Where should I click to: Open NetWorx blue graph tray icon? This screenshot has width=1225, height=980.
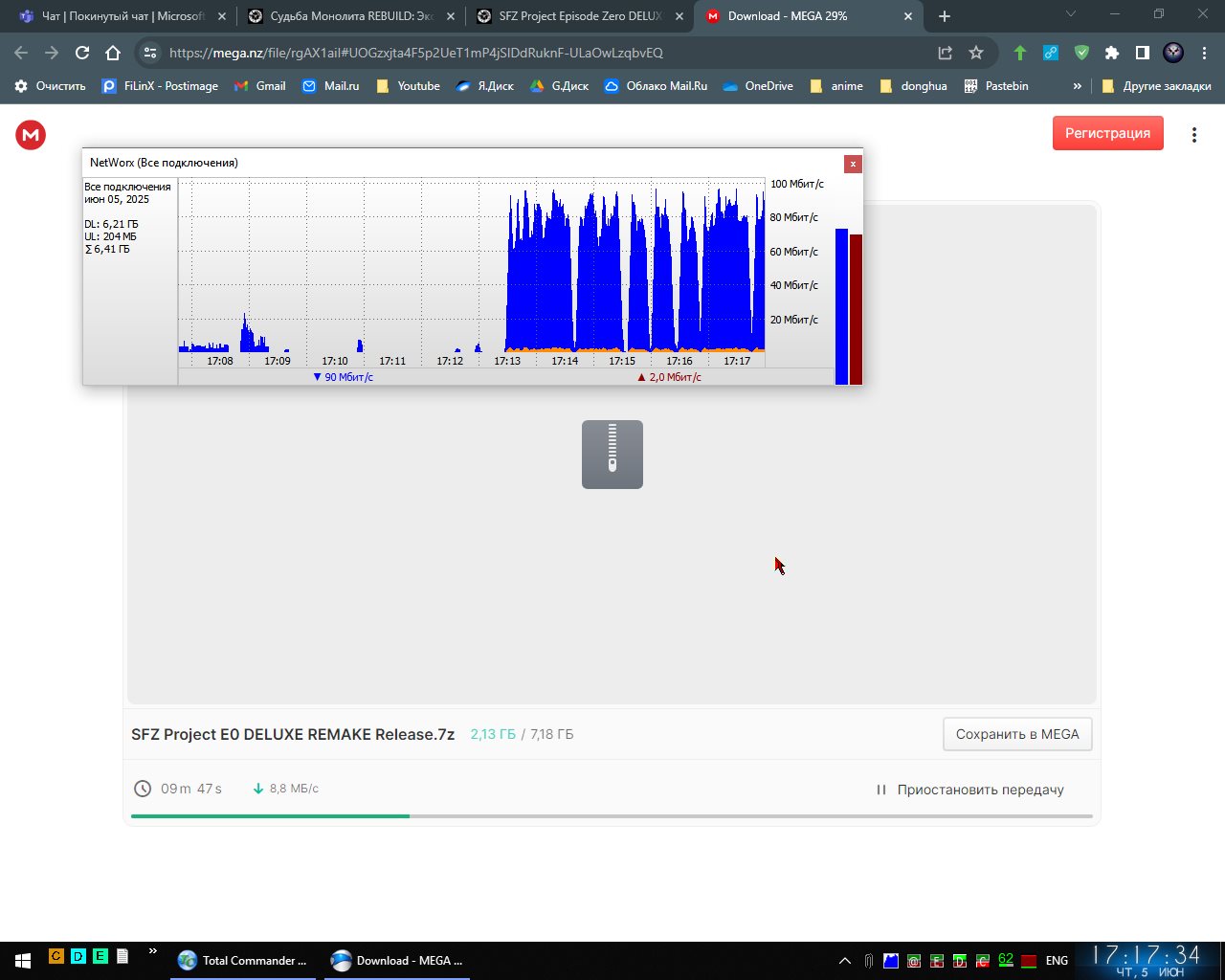pos(891,961)
